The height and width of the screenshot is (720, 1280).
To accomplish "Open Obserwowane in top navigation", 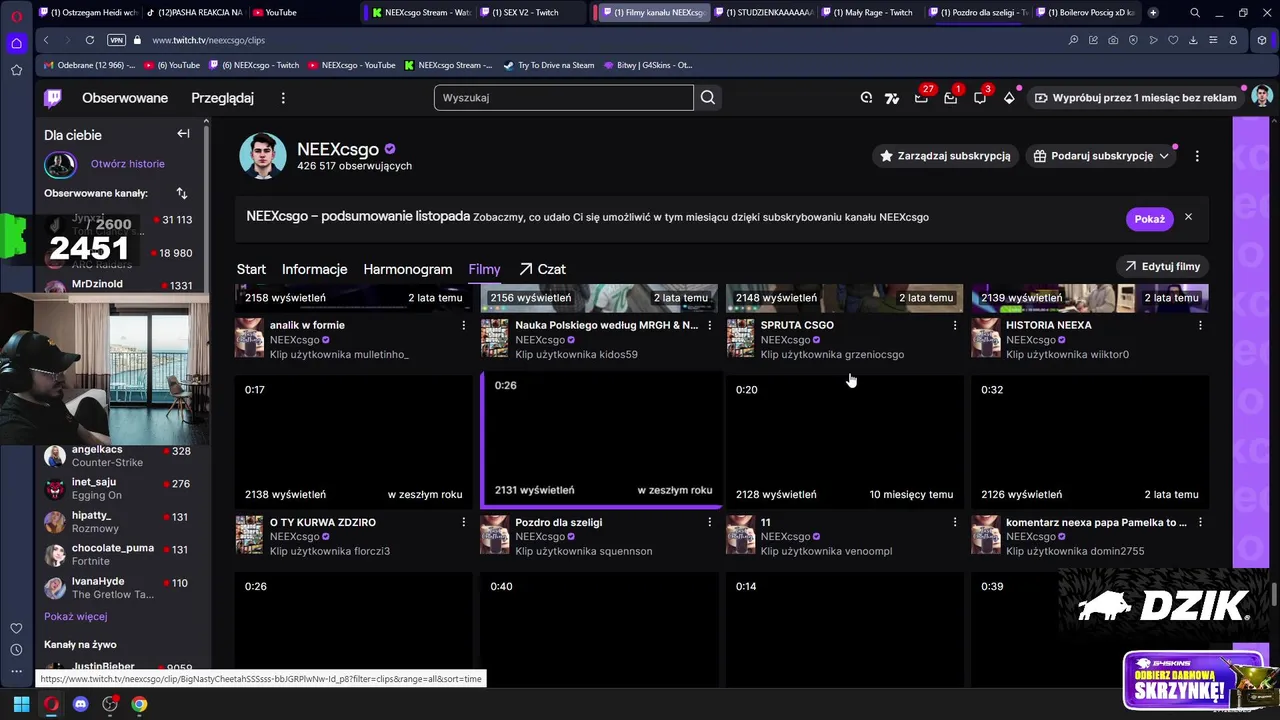I will (125, 98).
